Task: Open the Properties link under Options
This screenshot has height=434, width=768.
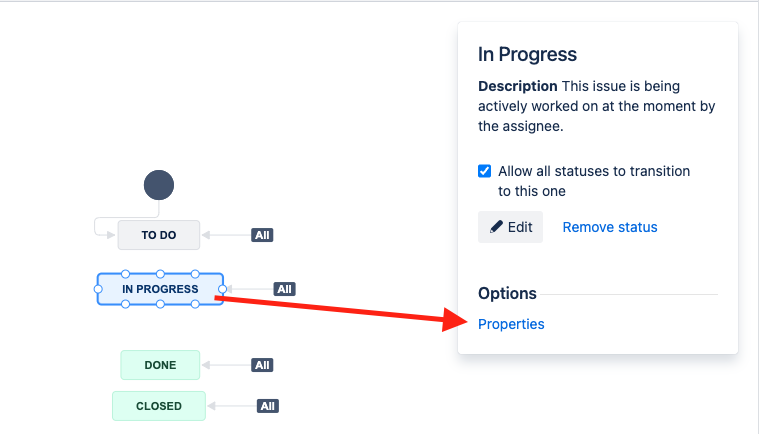Action: [x=511, y=324]
